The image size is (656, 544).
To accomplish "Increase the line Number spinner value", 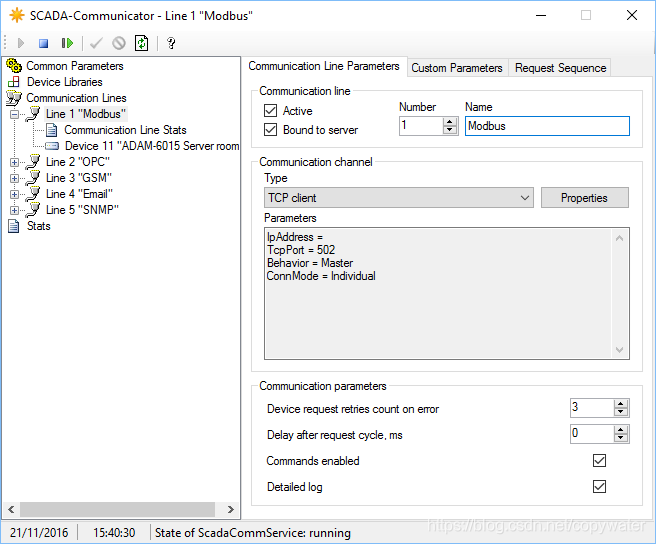I will click(x=450, y=122).
